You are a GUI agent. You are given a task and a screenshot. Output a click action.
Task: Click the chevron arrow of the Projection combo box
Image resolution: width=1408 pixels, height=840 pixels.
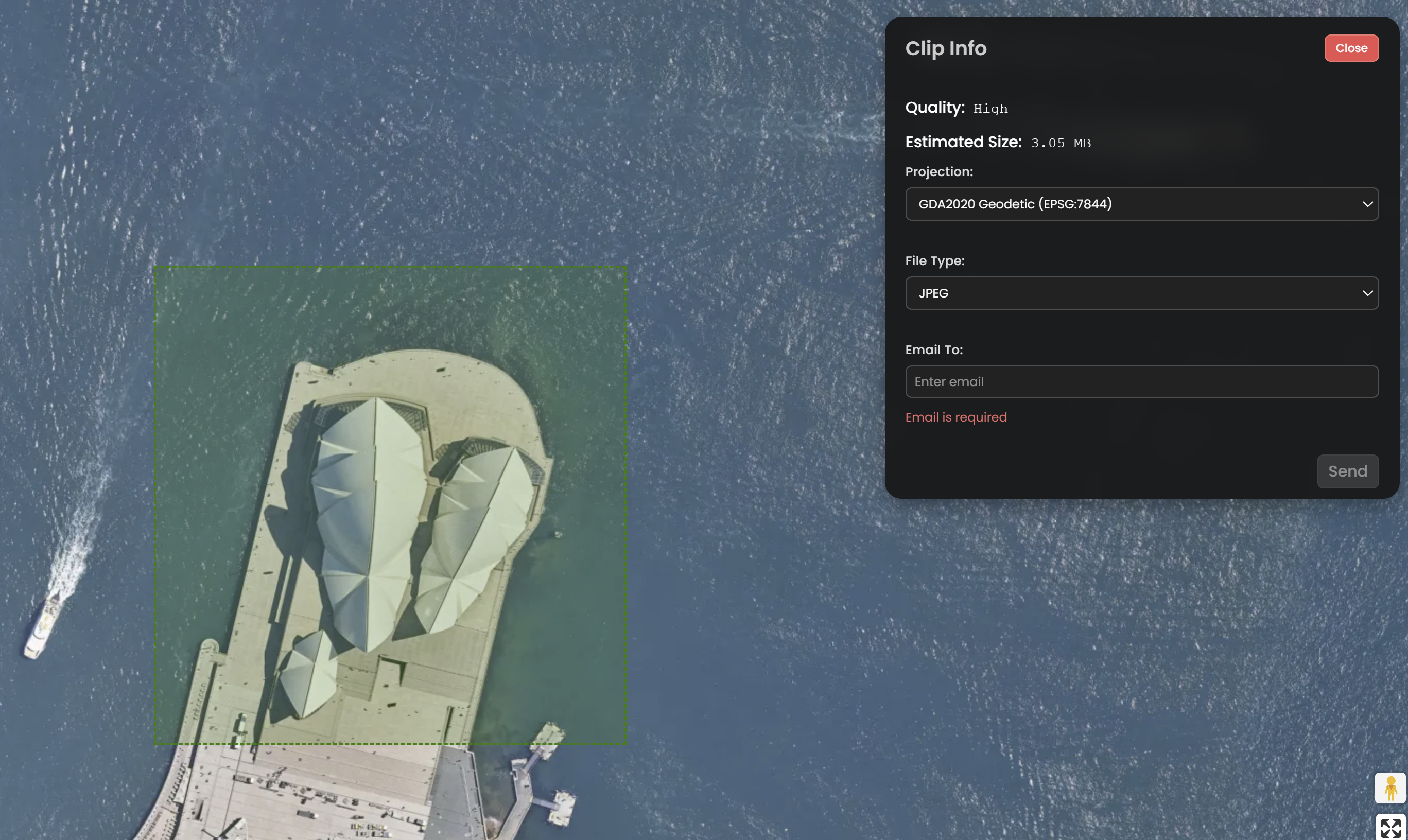coord(1367,204)
